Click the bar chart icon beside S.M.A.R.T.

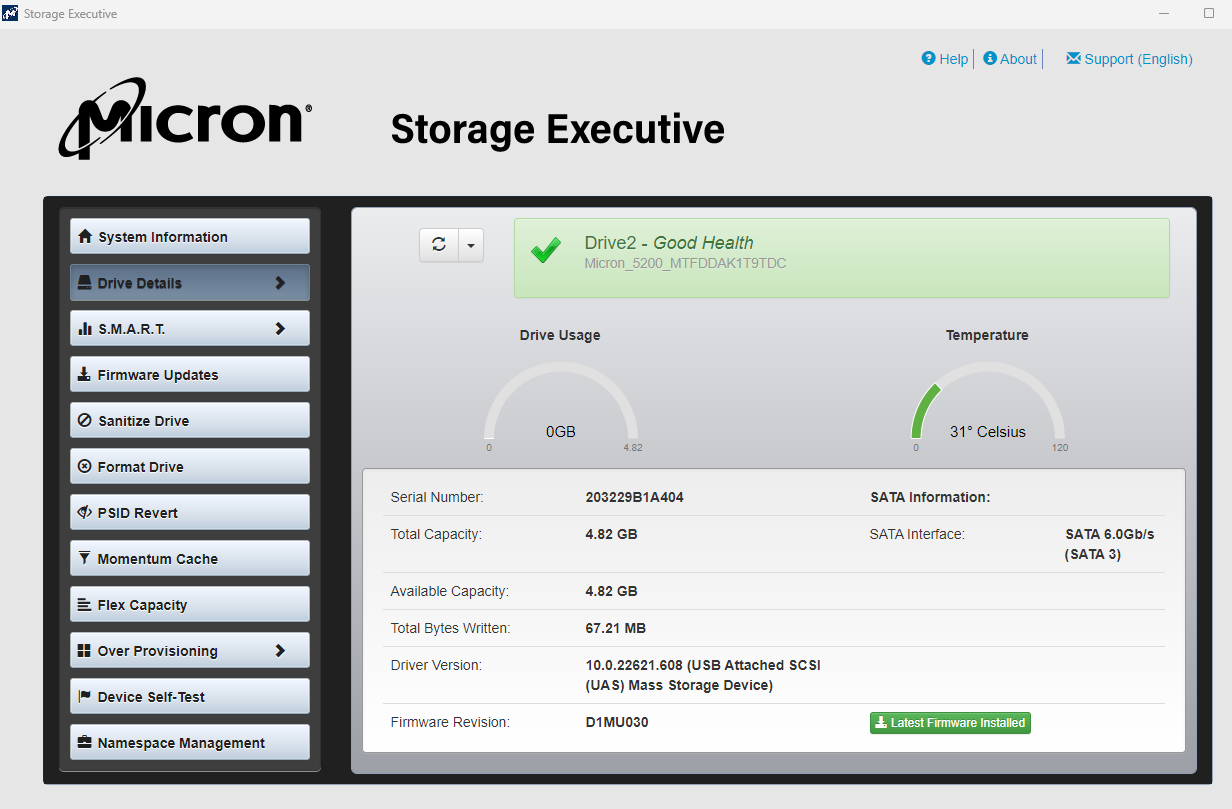click(85, 329)
